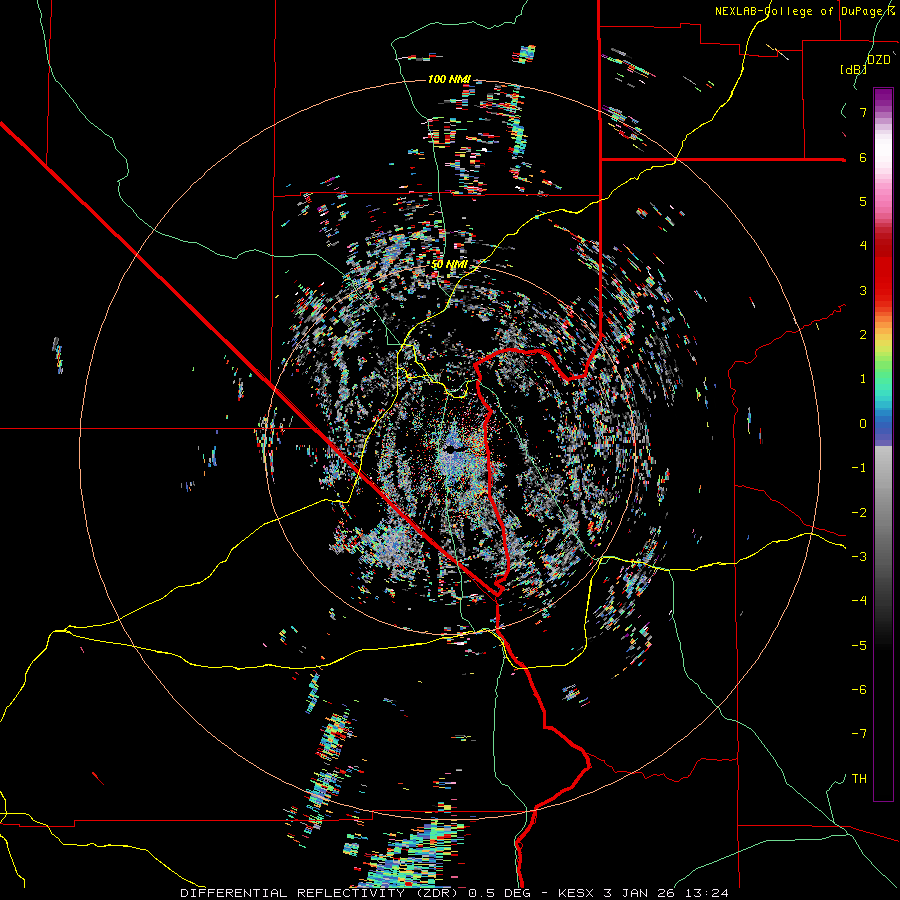Click the 4 value on the scale
The image size is (900, 900).
(863, 246)
